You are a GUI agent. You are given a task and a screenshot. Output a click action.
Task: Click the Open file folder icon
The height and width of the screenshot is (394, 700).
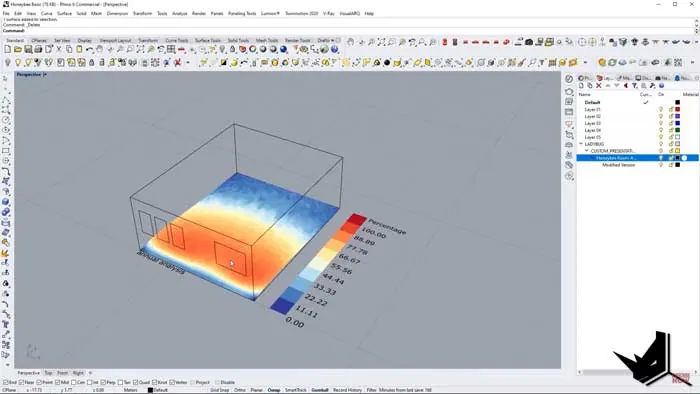tap(18, 50)
